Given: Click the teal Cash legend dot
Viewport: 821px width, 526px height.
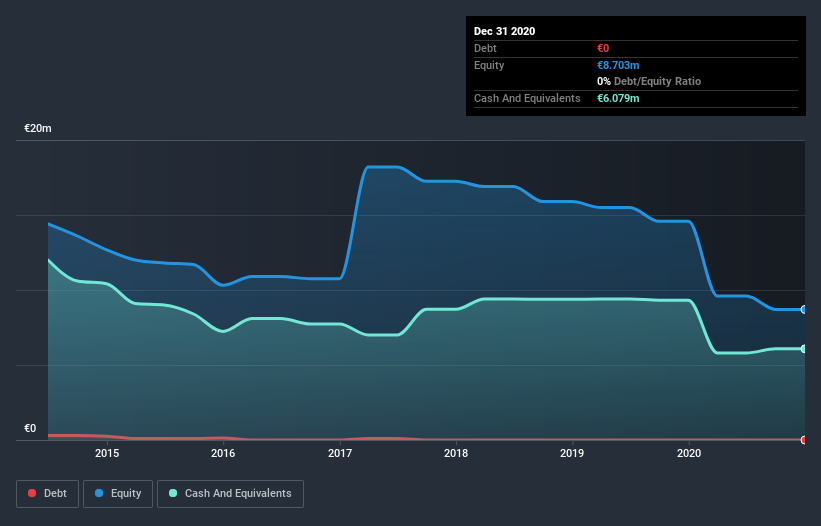Looking at the screenshot, I should [x=173, y=493].
